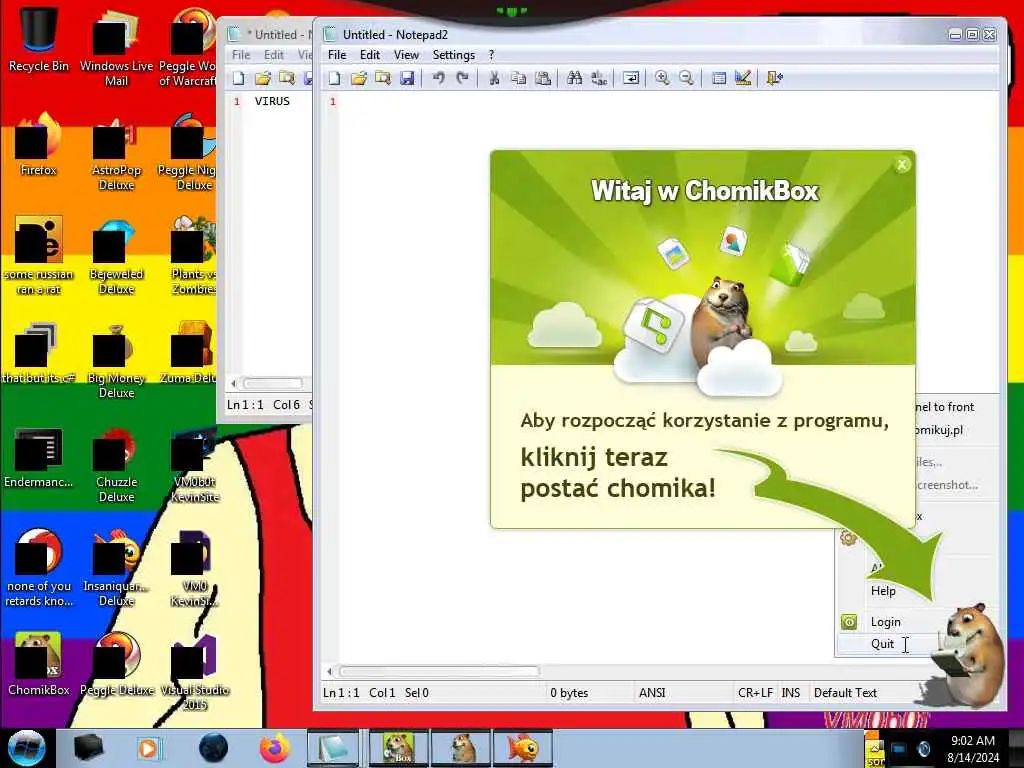Image resolution: width=1024 pixels, height=768 pixels.
Task: Open the File menu in the background Untitled window
Action: [x=241, y=55]
